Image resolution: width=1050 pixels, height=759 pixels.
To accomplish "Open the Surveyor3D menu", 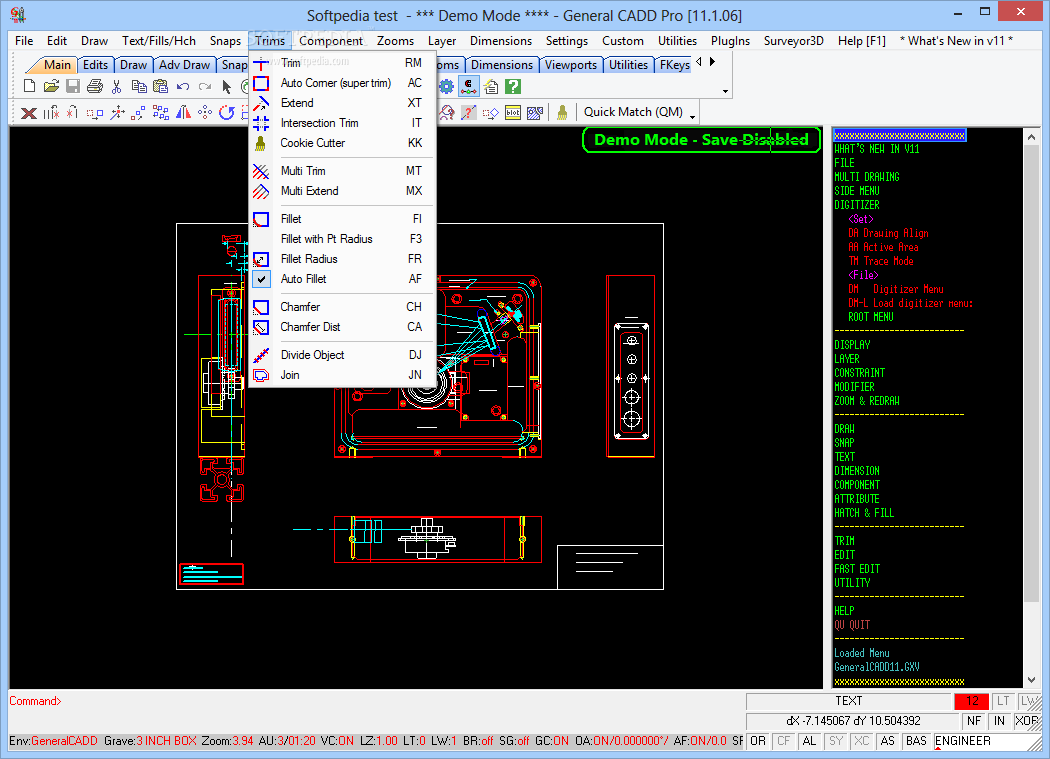I will tap(794, 41).
